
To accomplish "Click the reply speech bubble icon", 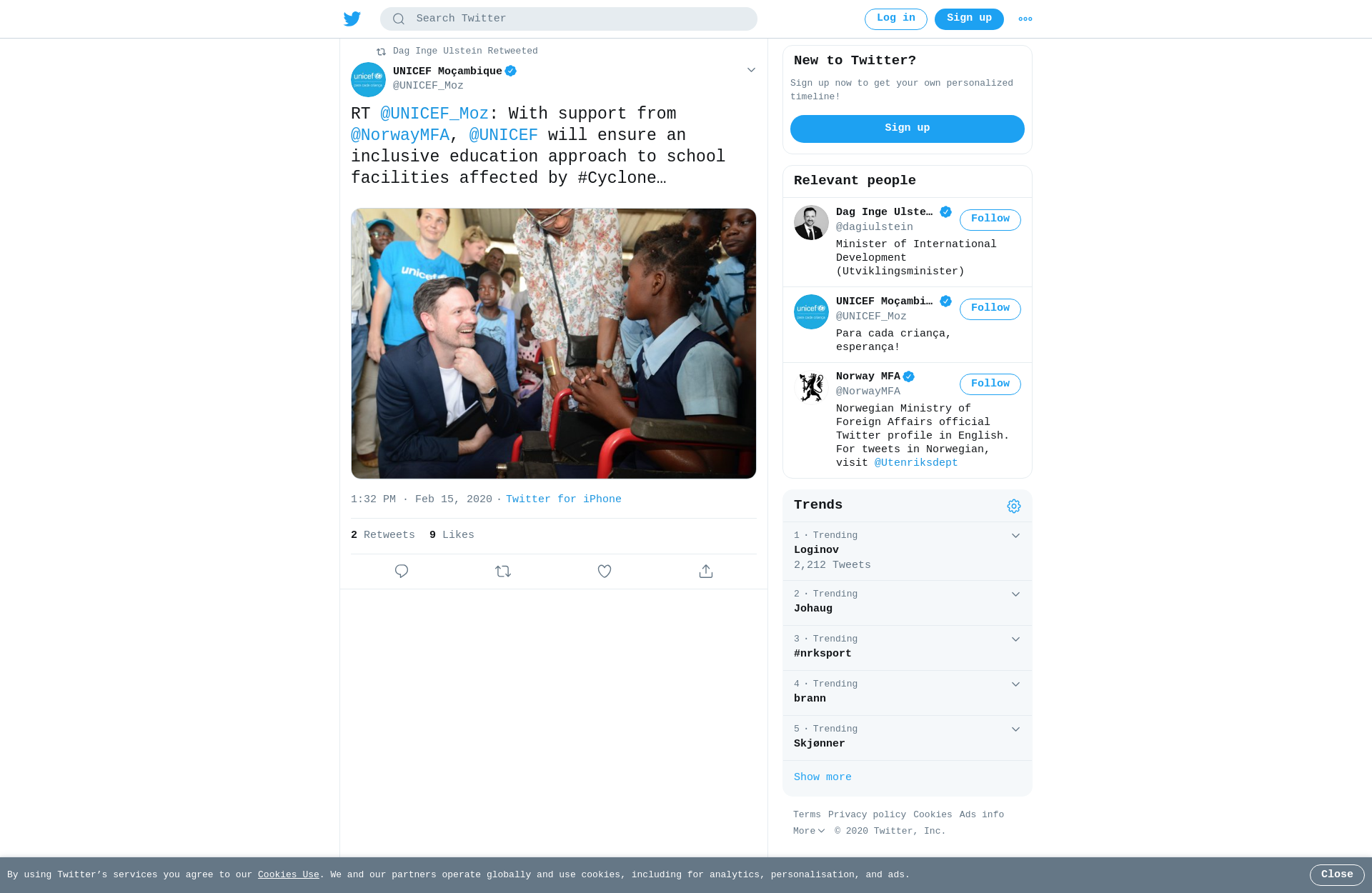I will [x=402, y=572].
